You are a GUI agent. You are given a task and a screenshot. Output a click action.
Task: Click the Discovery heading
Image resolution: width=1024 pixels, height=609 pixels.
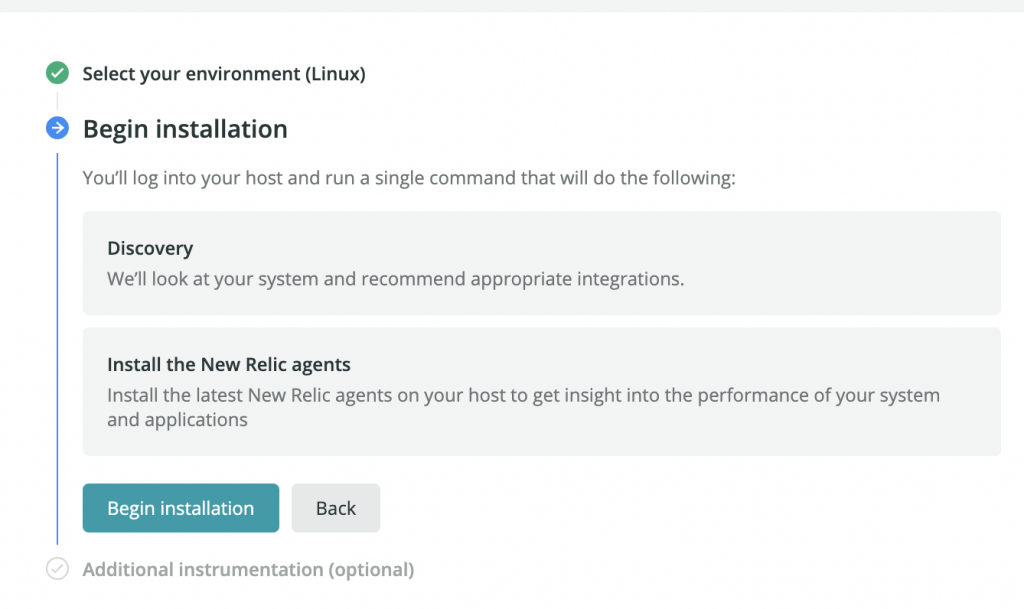pos(150,248)
